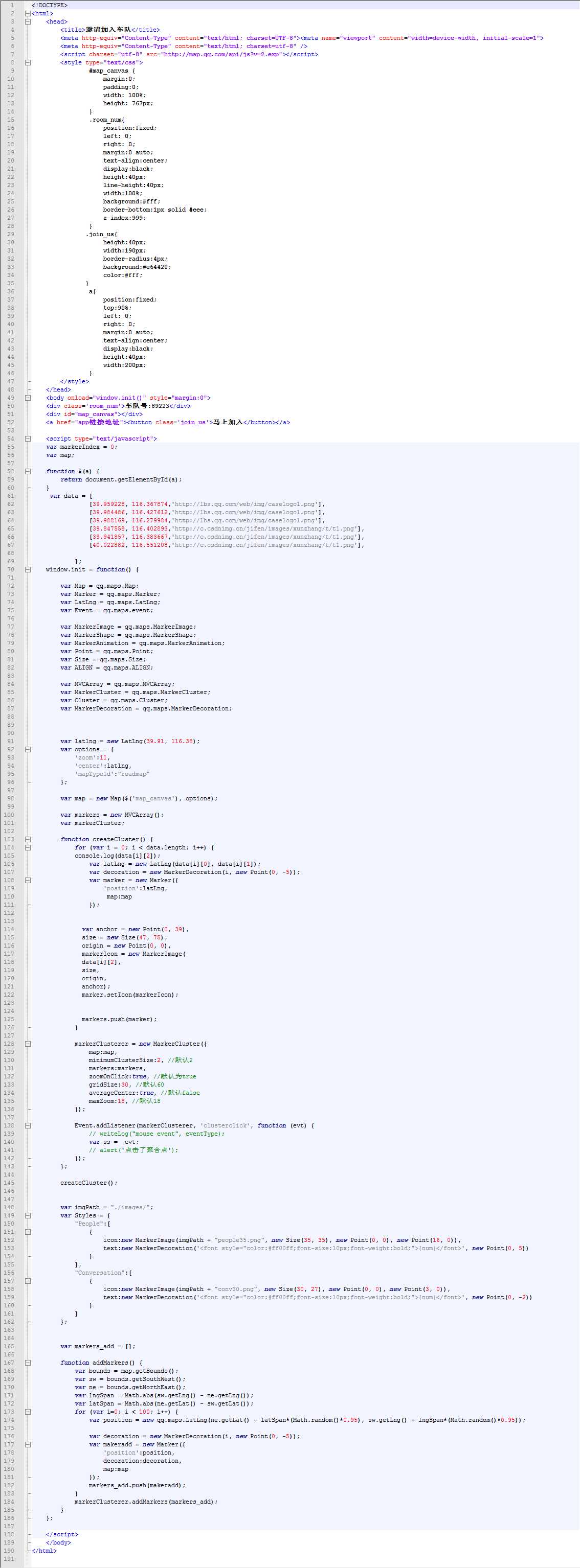Click 'var map = new Map($('map_canvas'), options);'
The width and height of the screenshot is (580, 1568).
click(x=139, y=798)
